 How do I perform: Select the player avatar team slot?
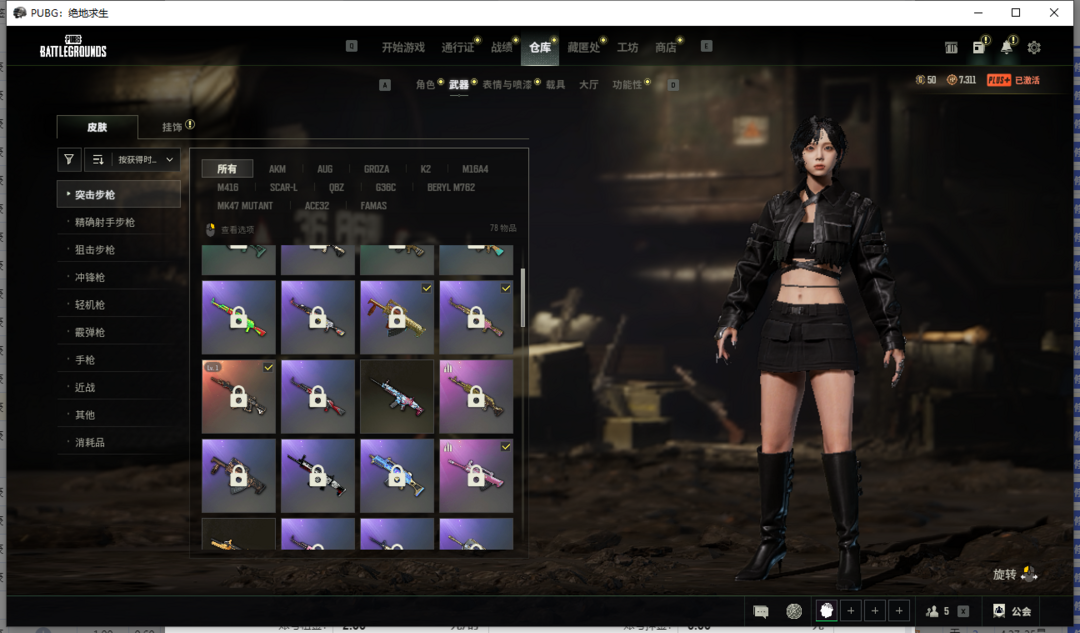(x=827, y=610)
